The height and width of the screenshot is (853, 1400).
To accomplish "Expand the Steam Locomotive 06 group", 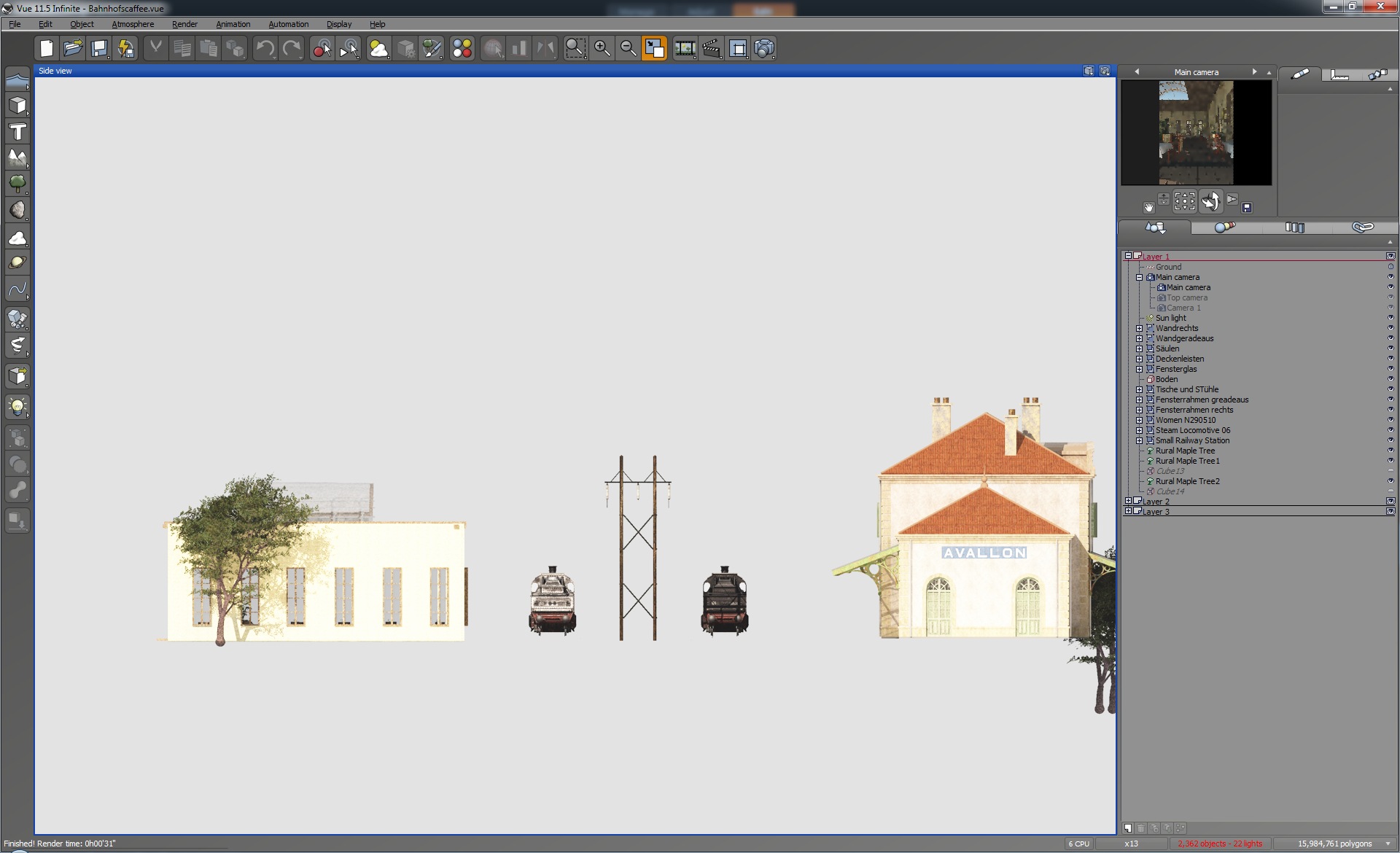I will pos(1139,430).
